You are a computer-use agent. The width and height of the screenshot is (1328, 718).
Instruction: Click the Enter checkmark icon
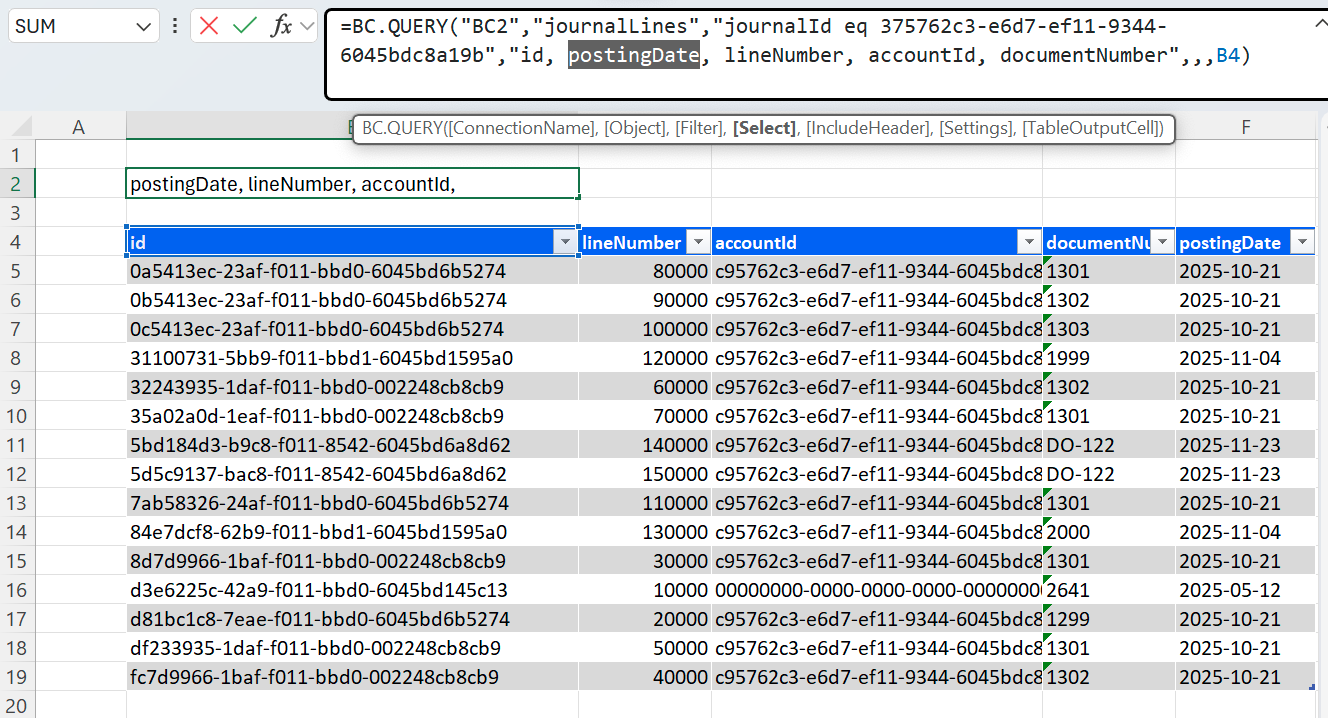244,27
